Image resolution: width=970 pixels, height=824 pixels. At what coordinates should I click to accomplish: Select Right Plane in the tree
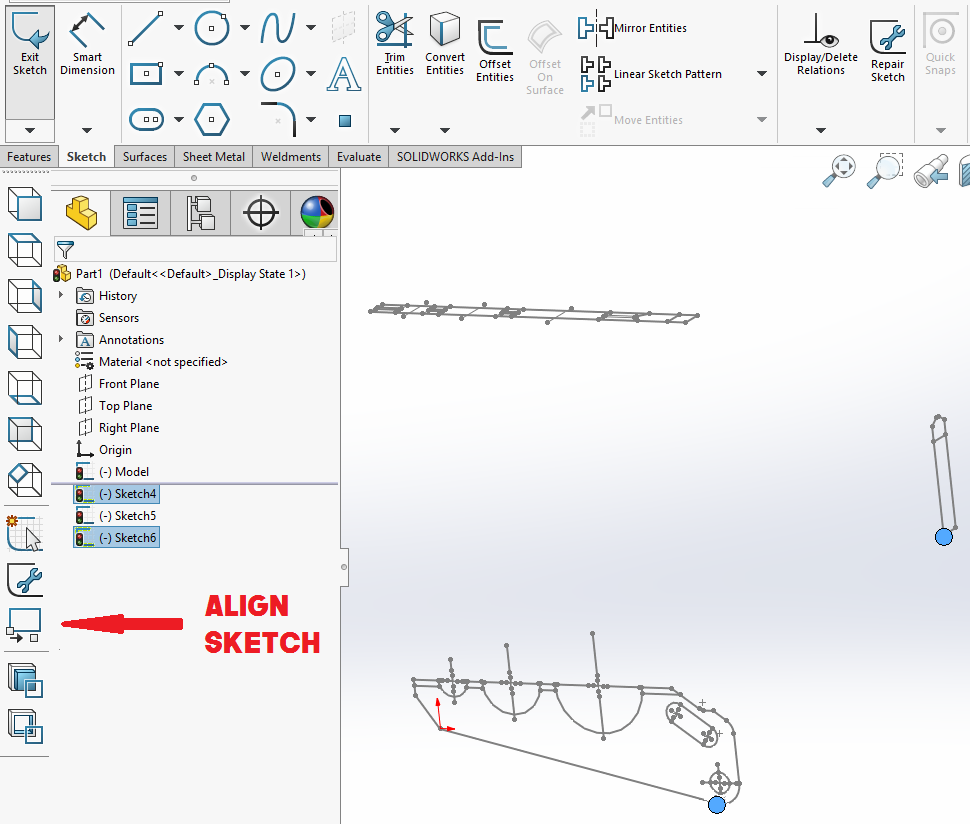click(x=119, y=427)
